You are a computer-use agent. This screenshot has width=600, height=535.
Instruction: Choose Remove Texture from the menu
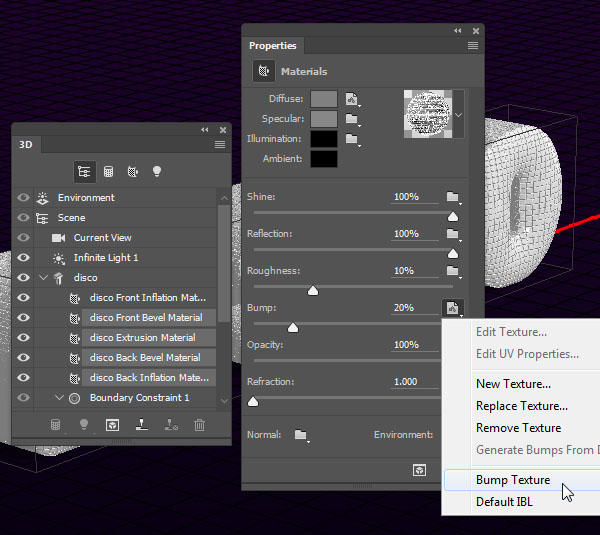(518, 428)
